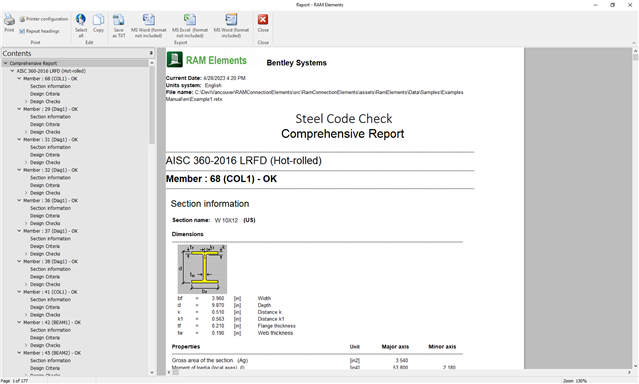Collapse Member 68 (COL1) node
This screenshot has height=384, width=639.
point(19,79)
